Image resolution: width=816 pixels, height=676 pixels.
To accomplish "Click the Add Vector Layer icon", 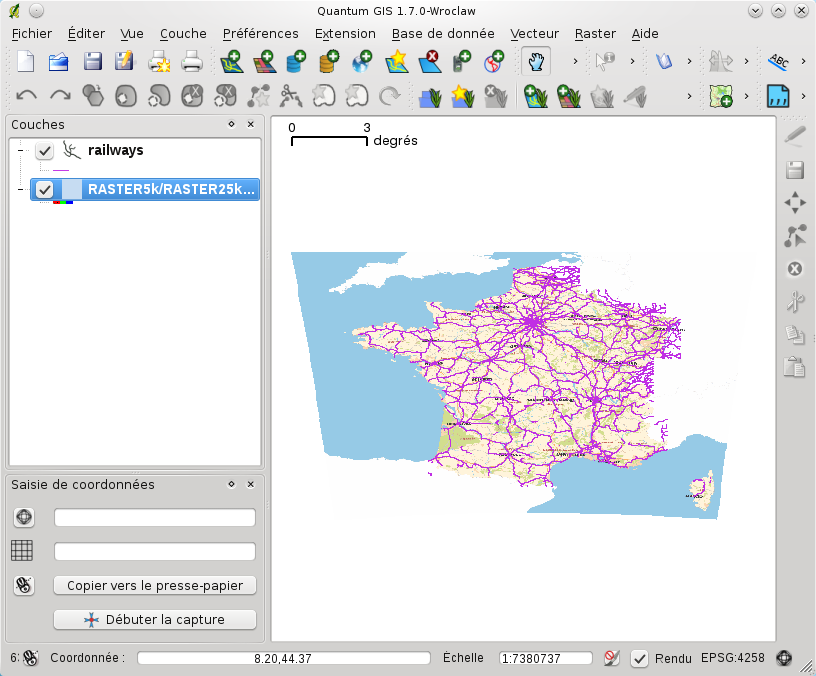I will pyautogui.click(x=232, y=62).
